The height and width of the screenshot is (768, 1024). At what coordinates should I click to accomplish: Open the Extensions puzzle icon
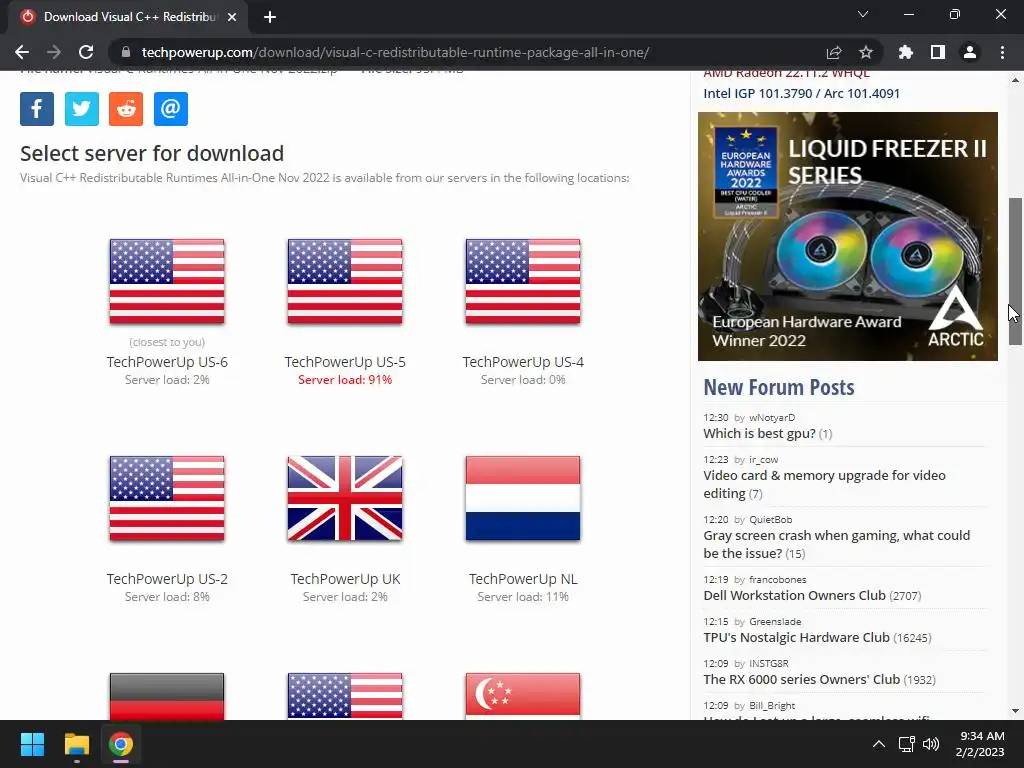(x=906, y=52)
